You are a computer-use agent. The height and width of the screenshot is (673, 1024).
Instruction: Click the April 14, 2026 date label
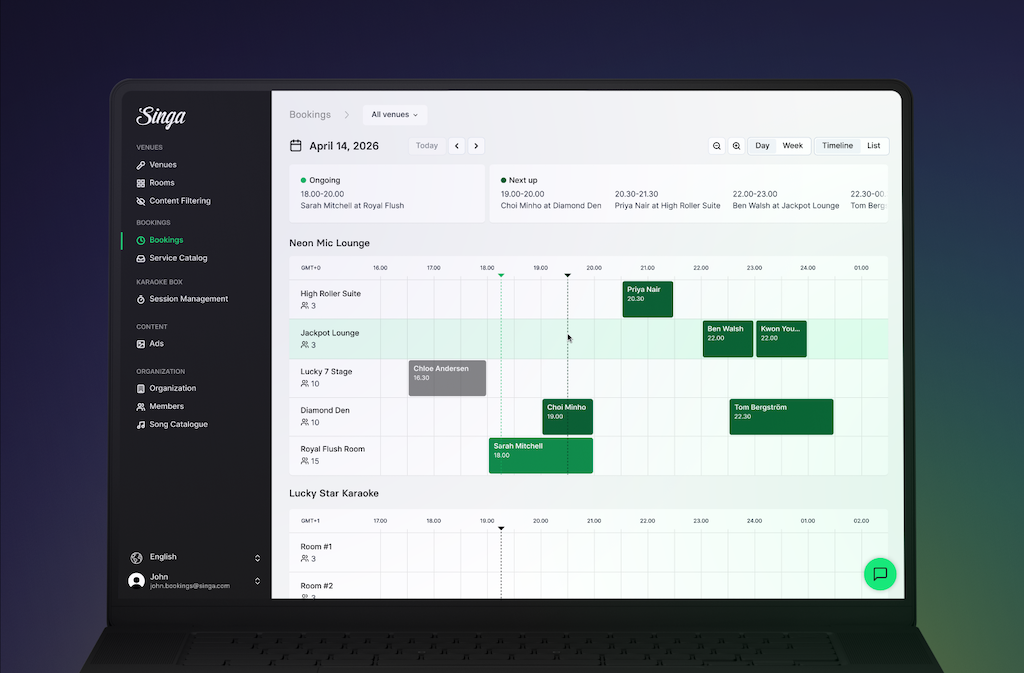click(x=344, y=146)
